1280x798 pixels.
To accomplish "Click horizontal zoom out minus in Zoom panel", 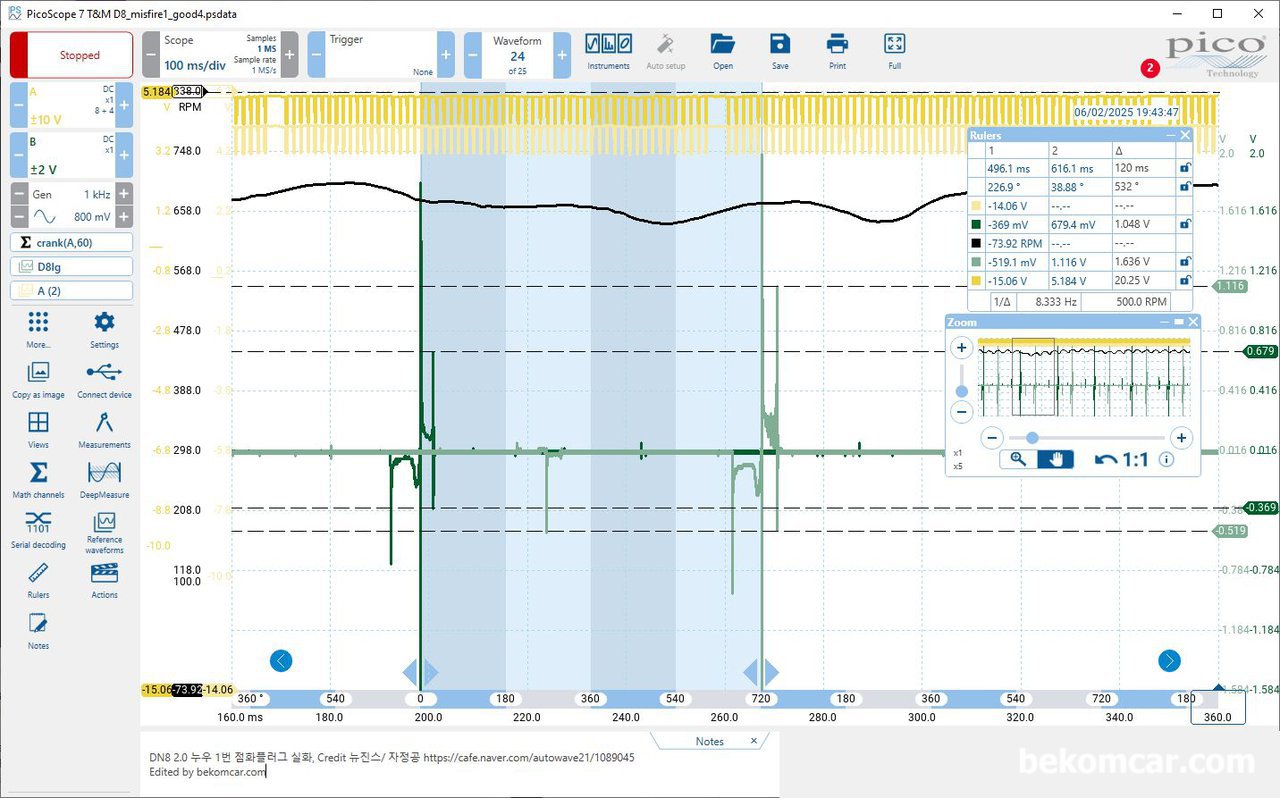I will 992,437.
